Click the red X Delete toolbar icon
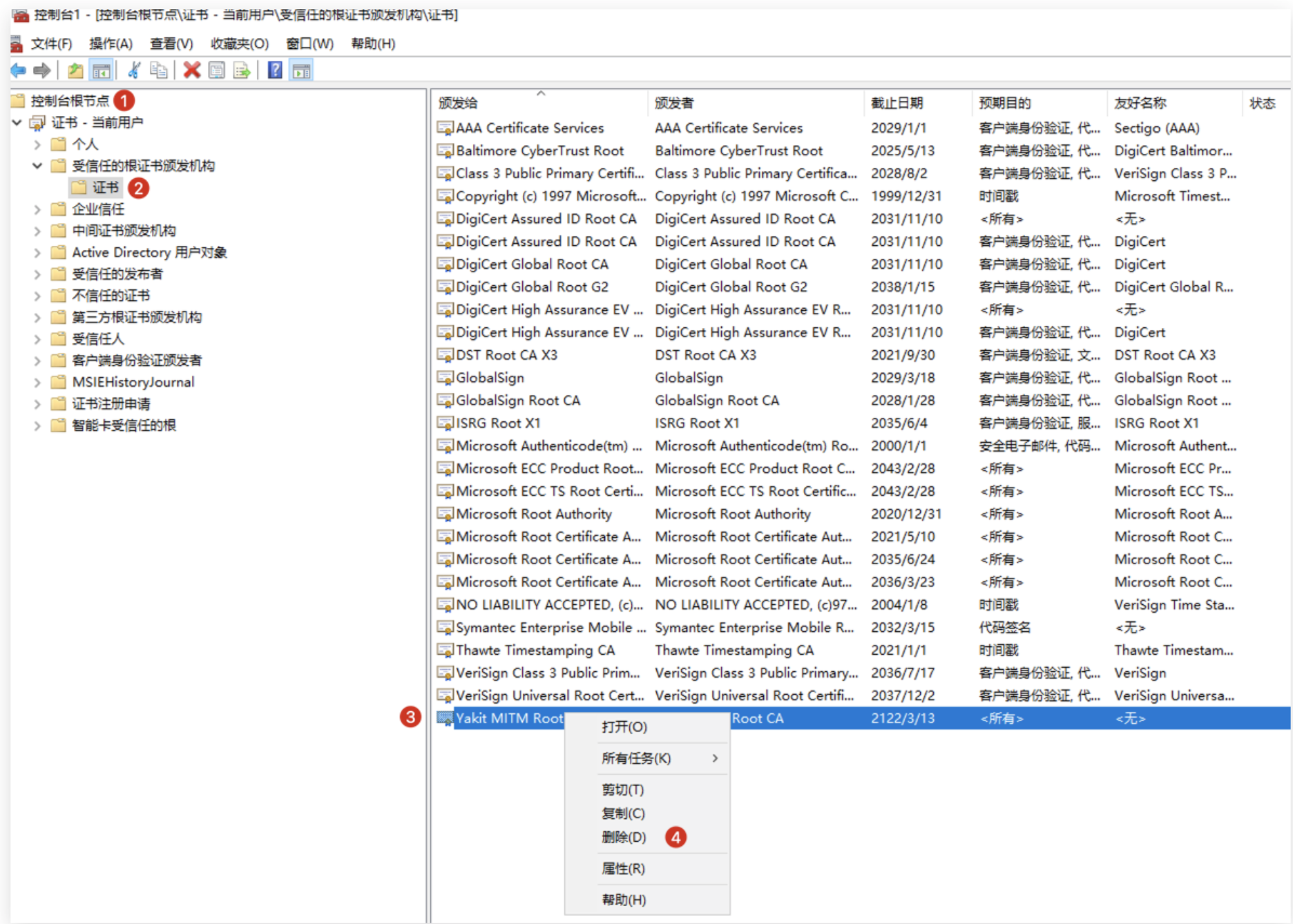Viewport: 1293px width, 924px height. pos(192,70)
